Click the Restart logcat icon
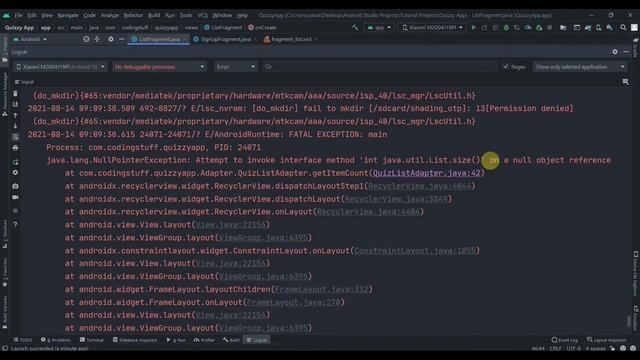The width and height of the screenshot is (640, 360). 16,162
